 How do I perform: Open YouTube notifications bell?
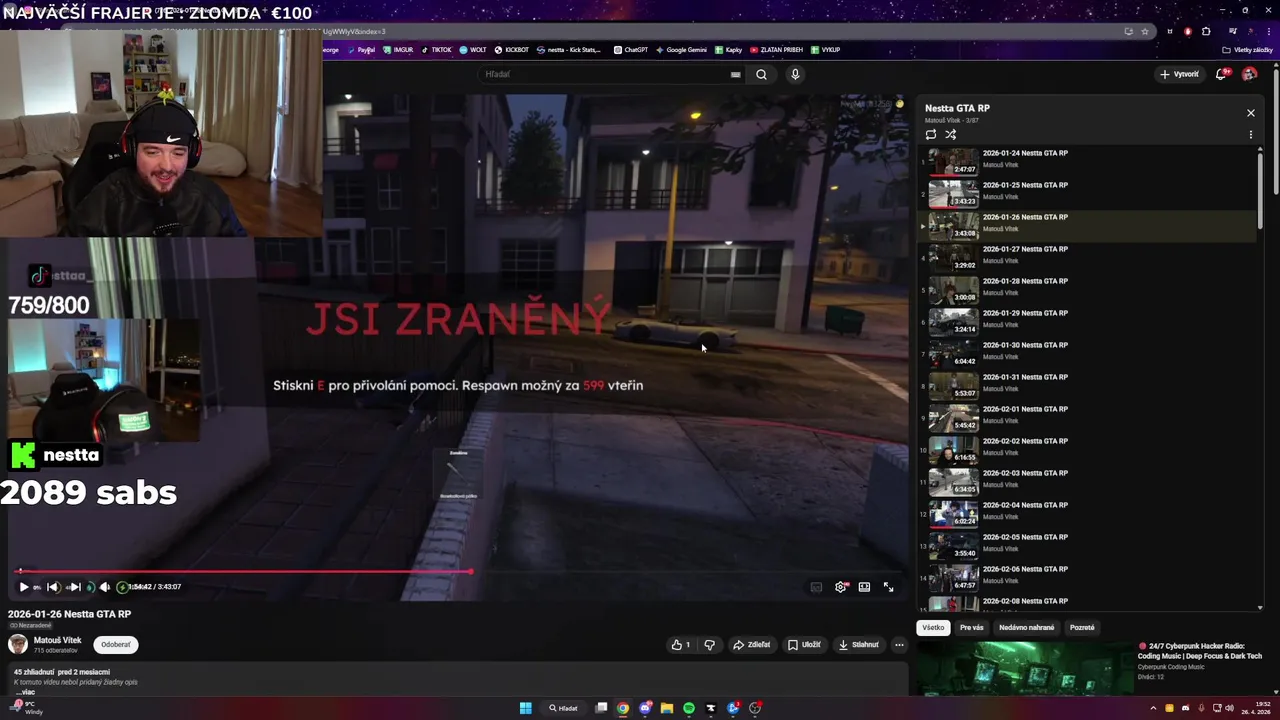(x=1221, y=74)
